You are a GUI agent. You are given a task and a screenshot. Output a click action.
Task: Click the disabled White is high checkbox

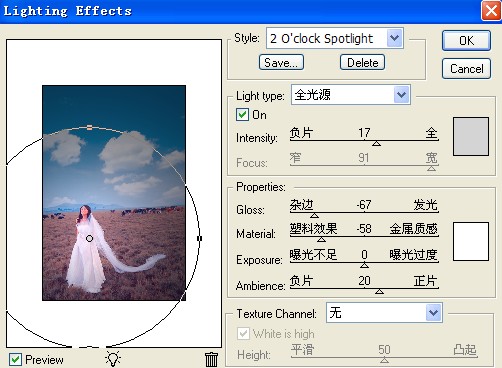pos(243,333)
